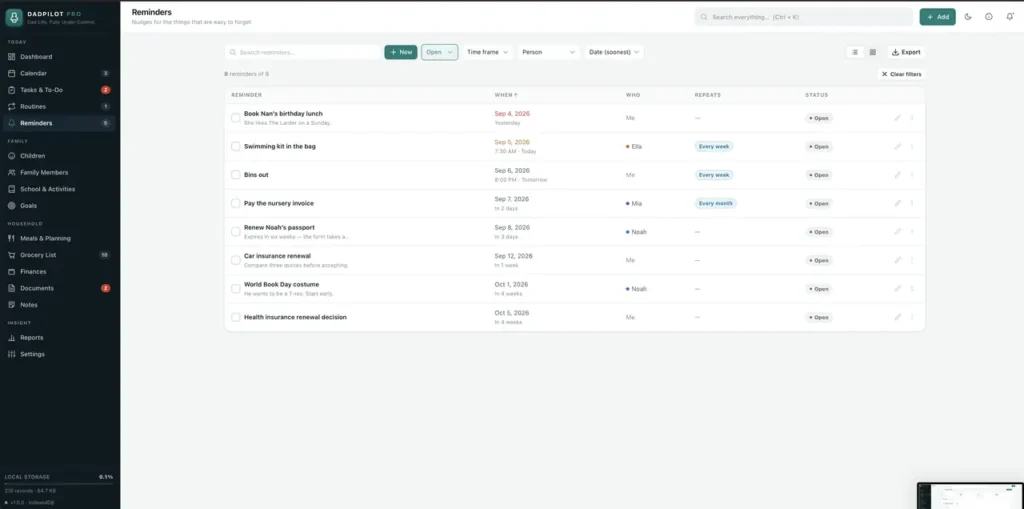Open more options for Car insurance renewal
The image size is (1024, 509).
pyautogui.click(x=912, y=260)
